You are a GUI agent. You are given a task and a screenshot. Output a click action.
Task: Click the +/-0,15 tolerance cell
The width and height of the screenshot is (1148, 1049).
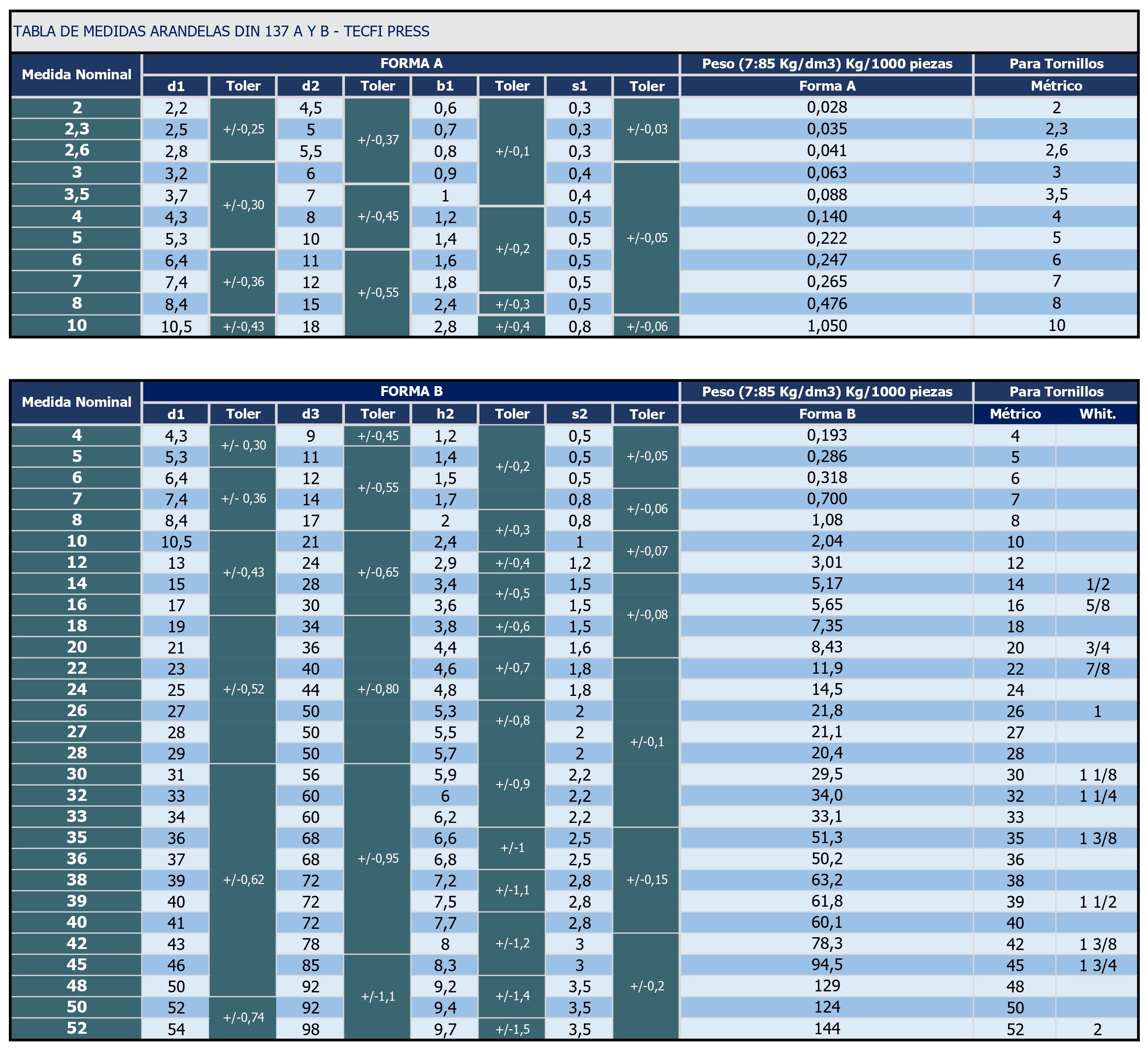coord(646,880)
